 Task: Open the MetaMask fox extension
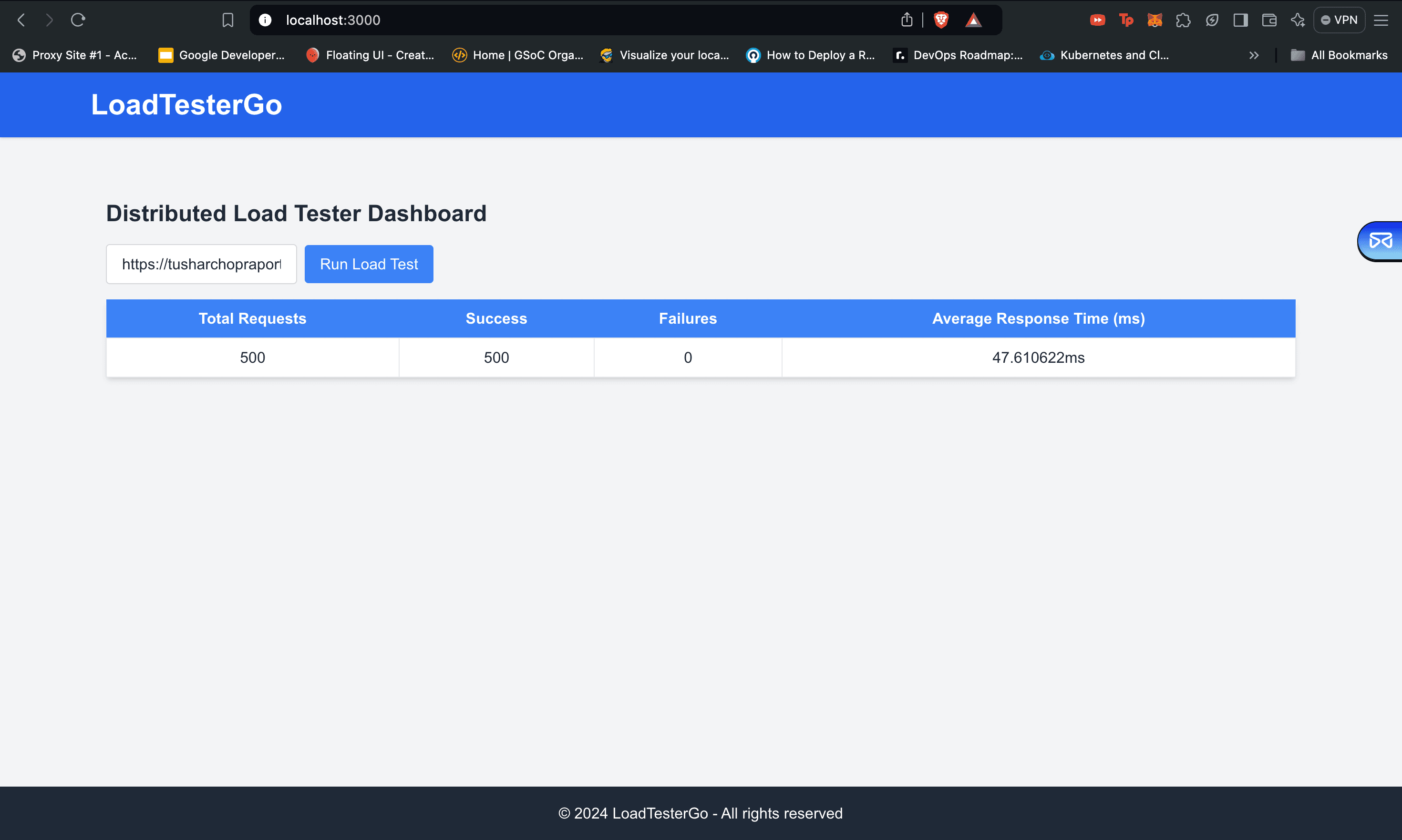point(1155,20)
